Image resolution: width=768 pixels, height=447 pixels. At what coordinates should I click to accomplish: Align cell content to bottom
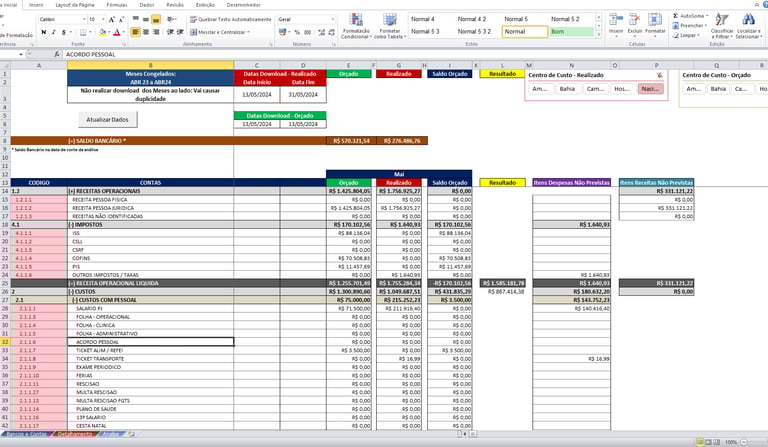tap(156, 20)
